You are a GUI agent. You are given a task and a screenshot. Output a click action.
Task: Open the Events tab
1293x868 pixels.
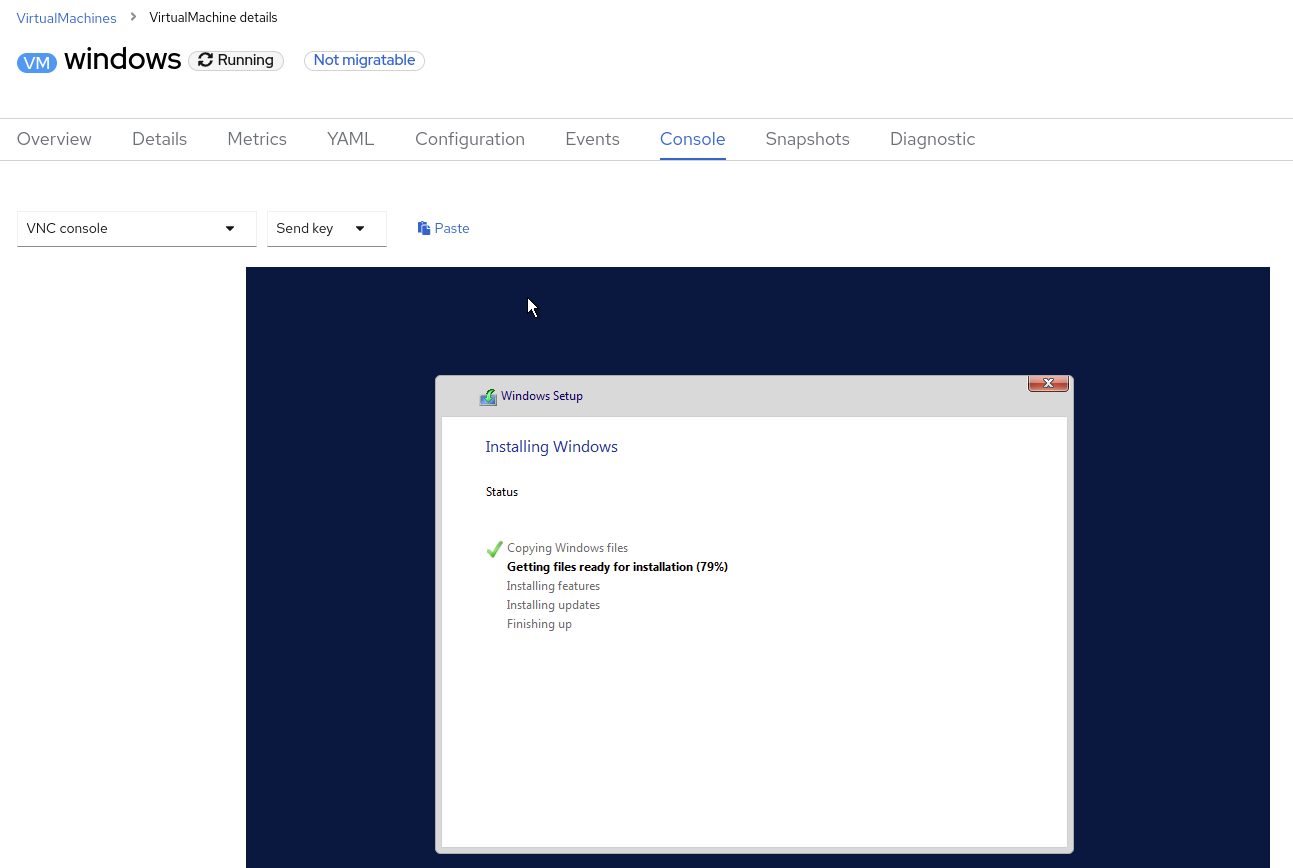(592, 139)
